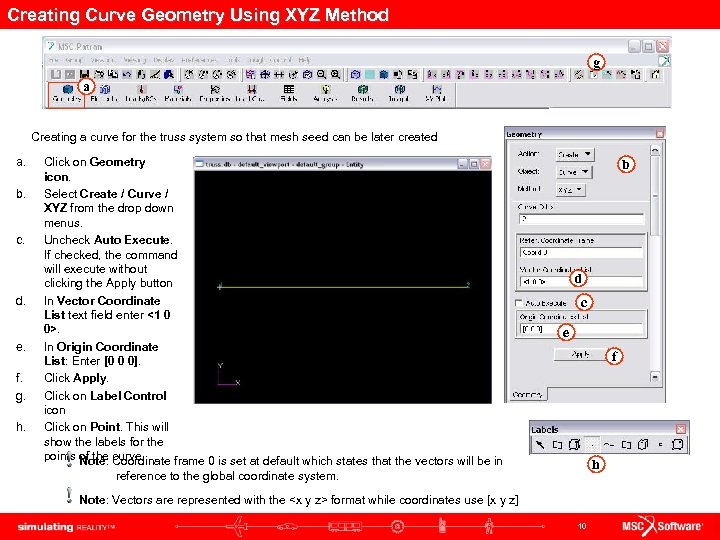
Task: Open the Load Cases application icon
Action: [x=251, y=93]
